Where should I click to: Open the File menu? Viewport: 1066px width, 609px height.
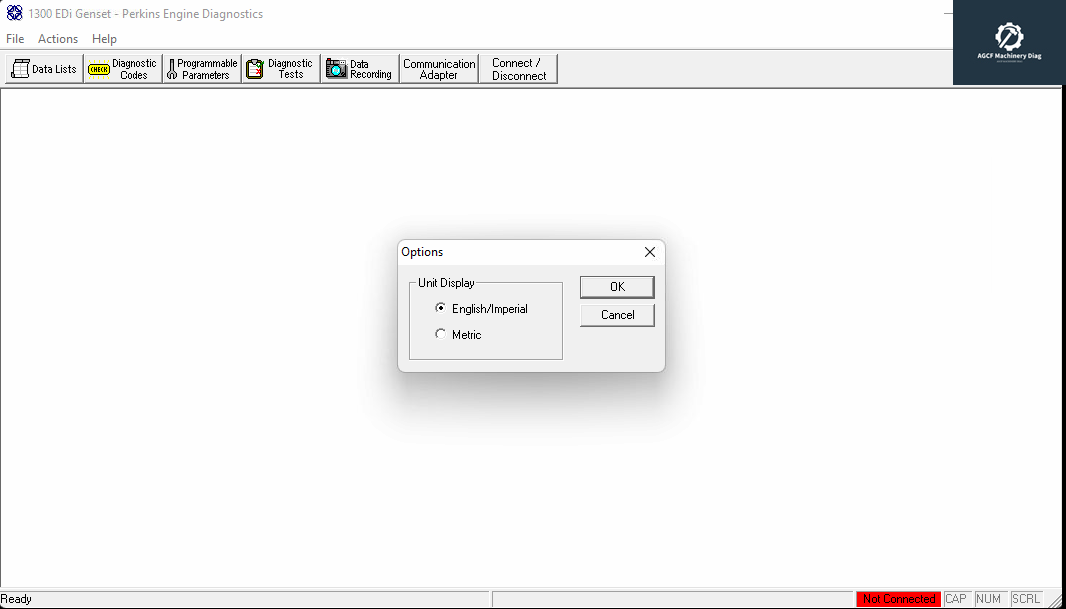click(15, 38)
